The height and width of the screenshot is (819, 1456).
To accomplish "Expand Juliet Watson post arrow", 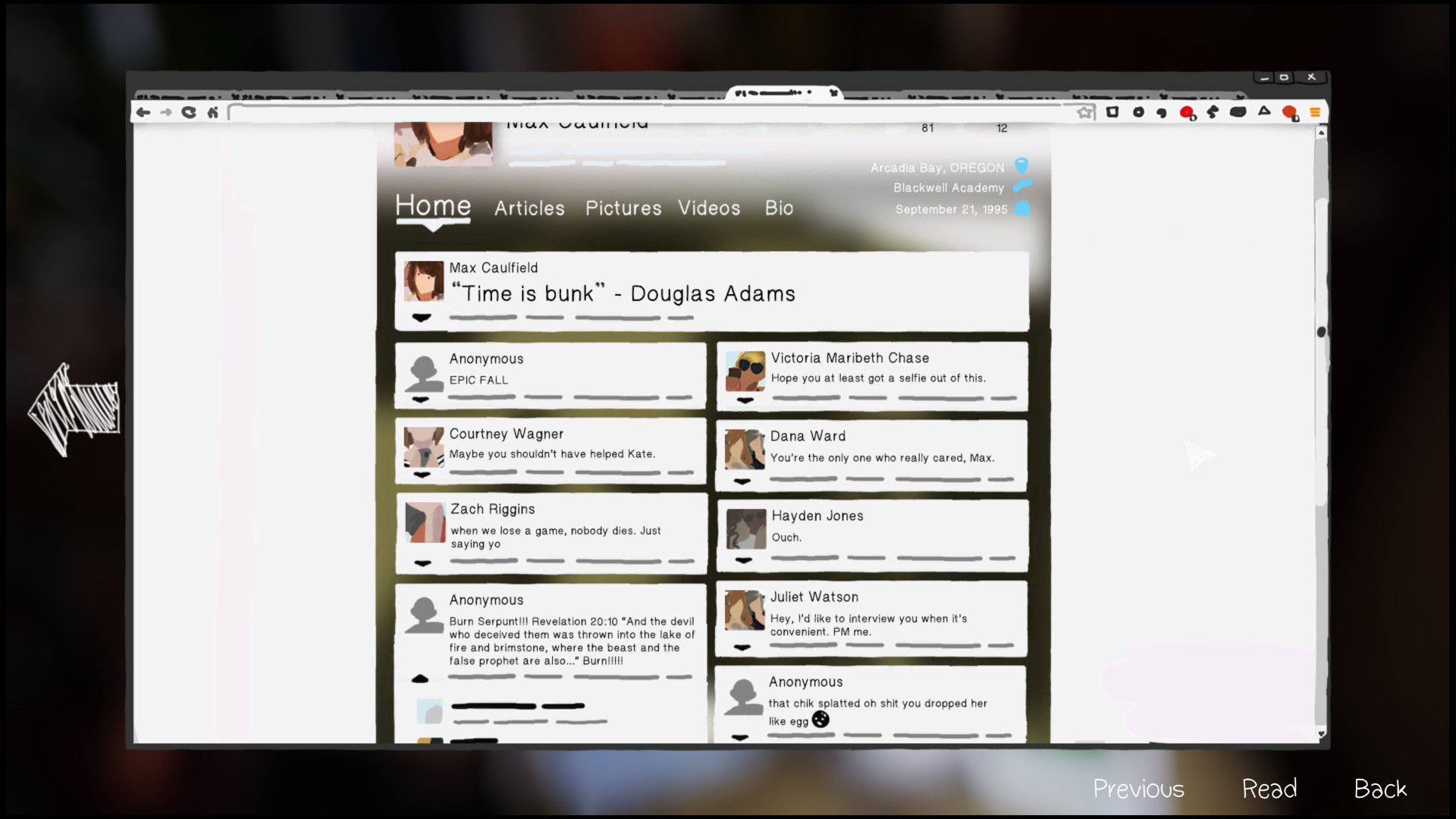I will coord(742,648).
